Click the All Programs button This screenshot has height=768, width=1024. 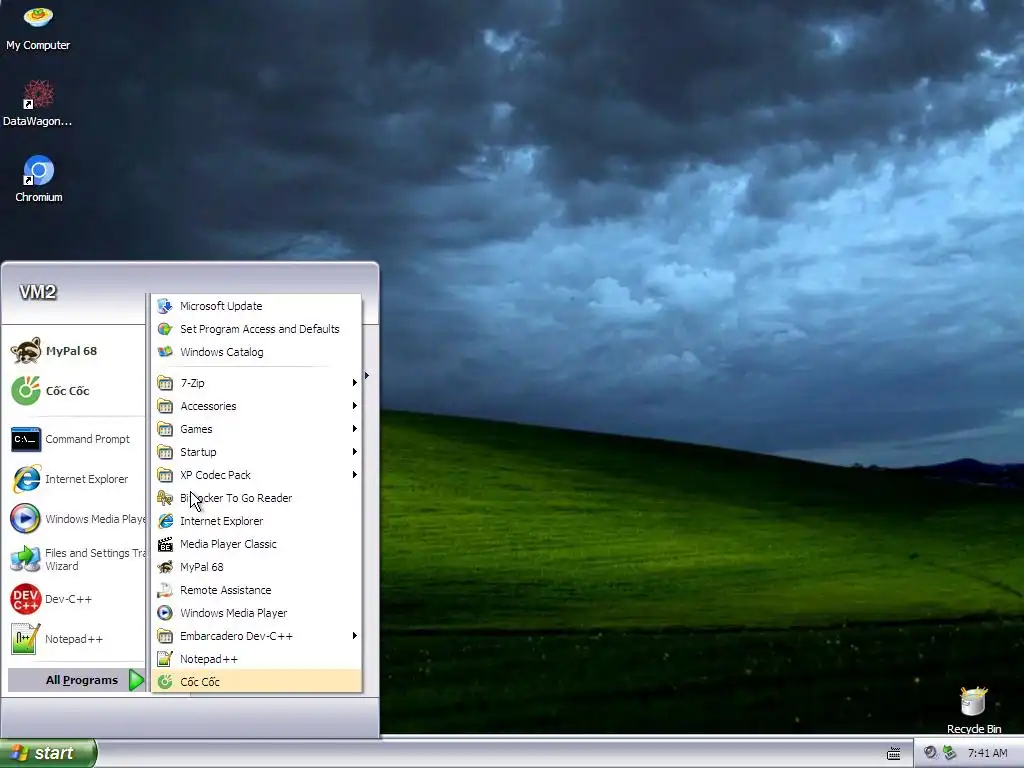coord(76,680)
